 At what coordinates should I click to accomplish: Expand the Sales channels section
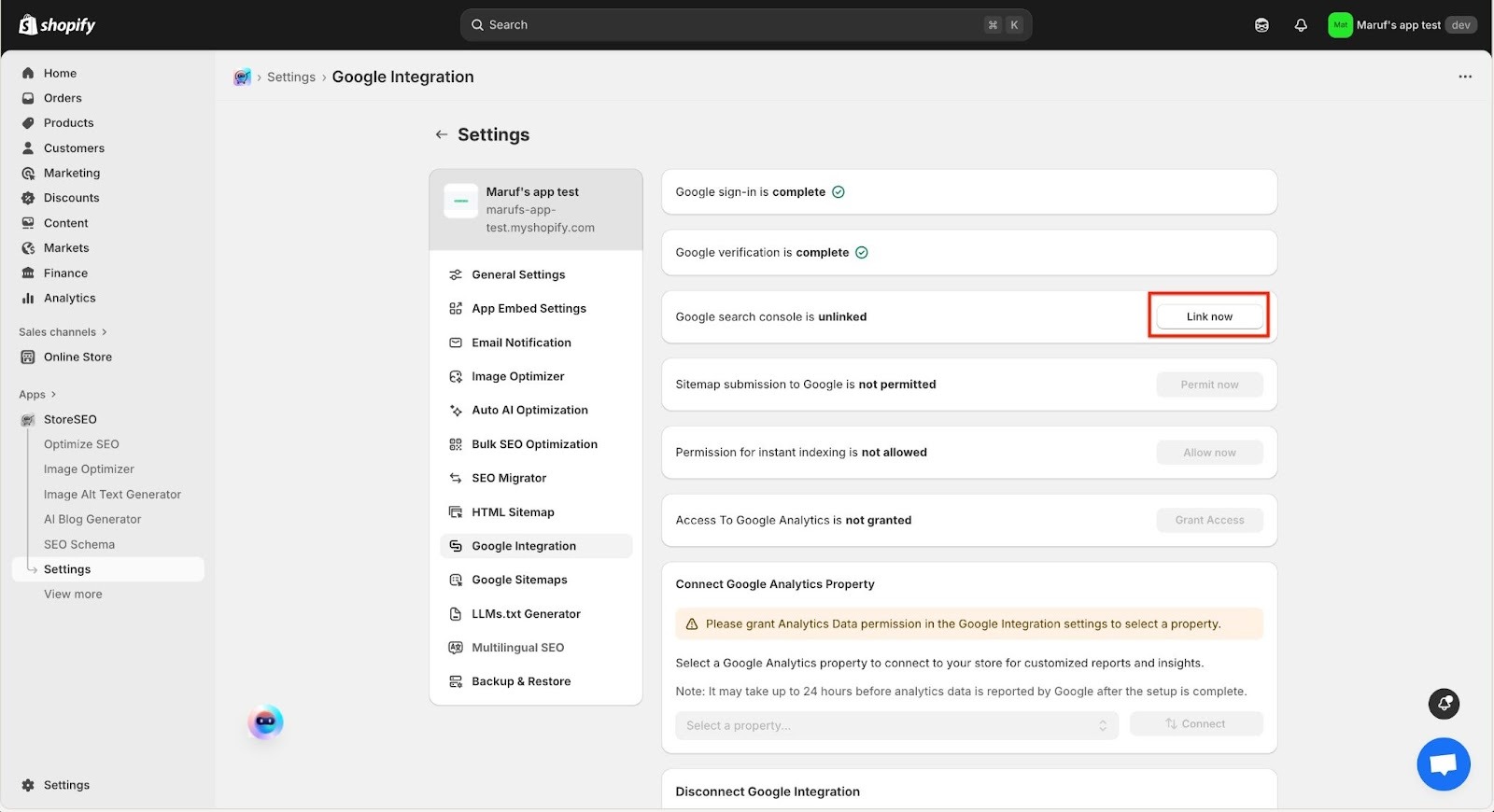(63, 332)
